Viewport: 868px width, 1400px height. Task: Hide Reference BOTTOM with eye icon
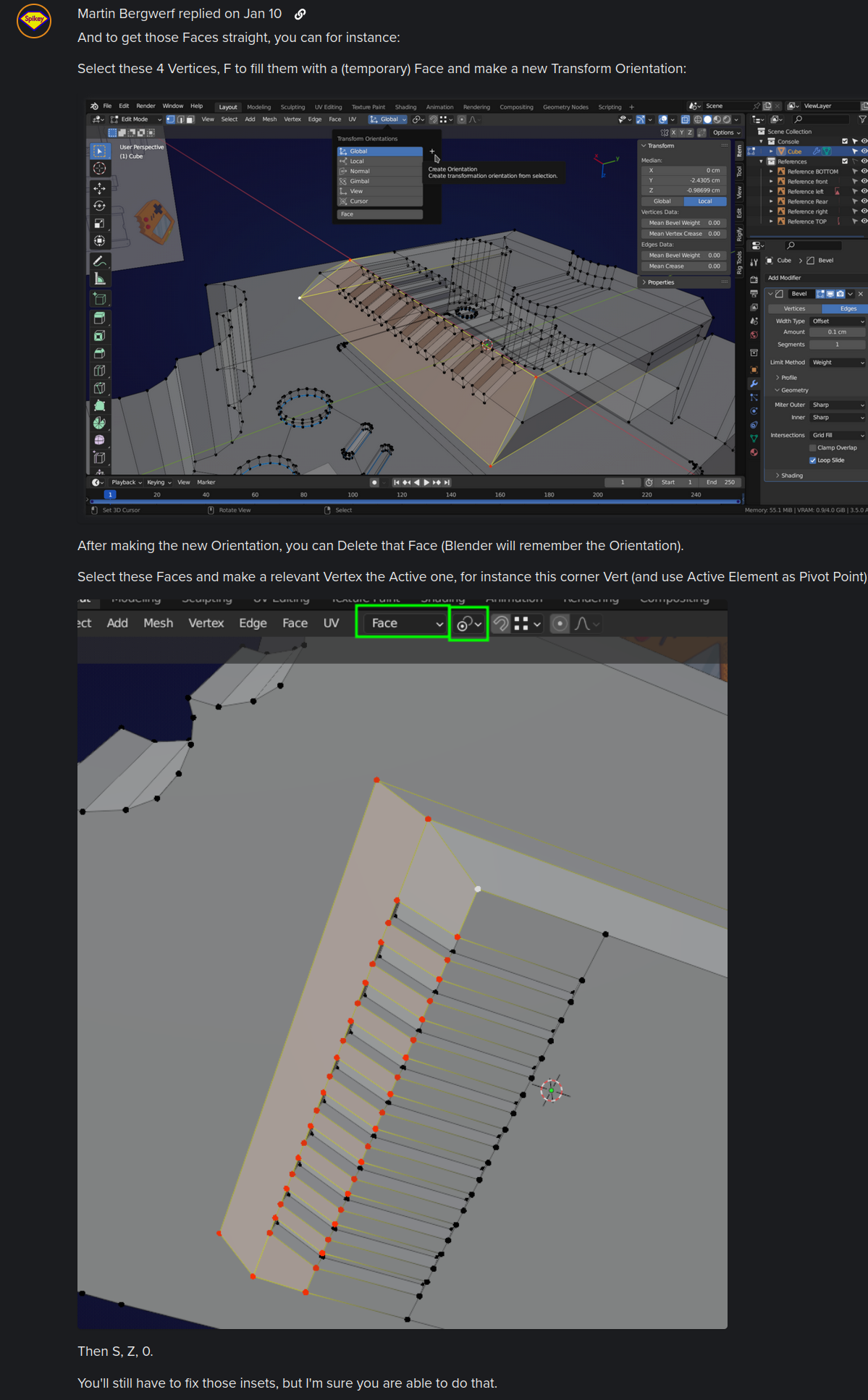(x=864, y=172)
